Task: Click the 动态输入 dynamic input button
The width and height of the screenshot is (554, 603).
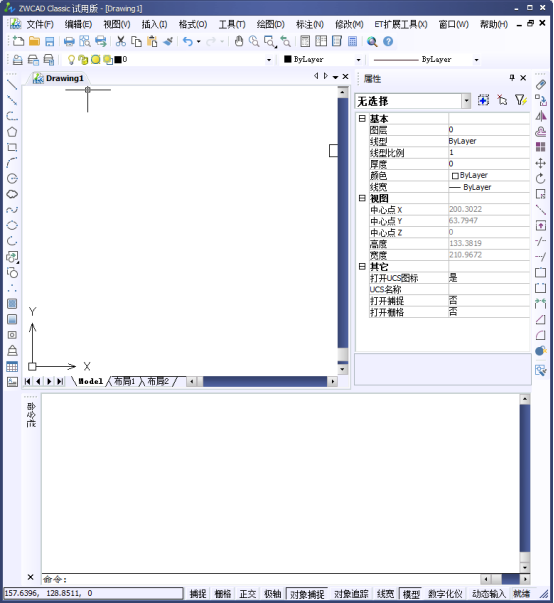Action: [488, 593]
